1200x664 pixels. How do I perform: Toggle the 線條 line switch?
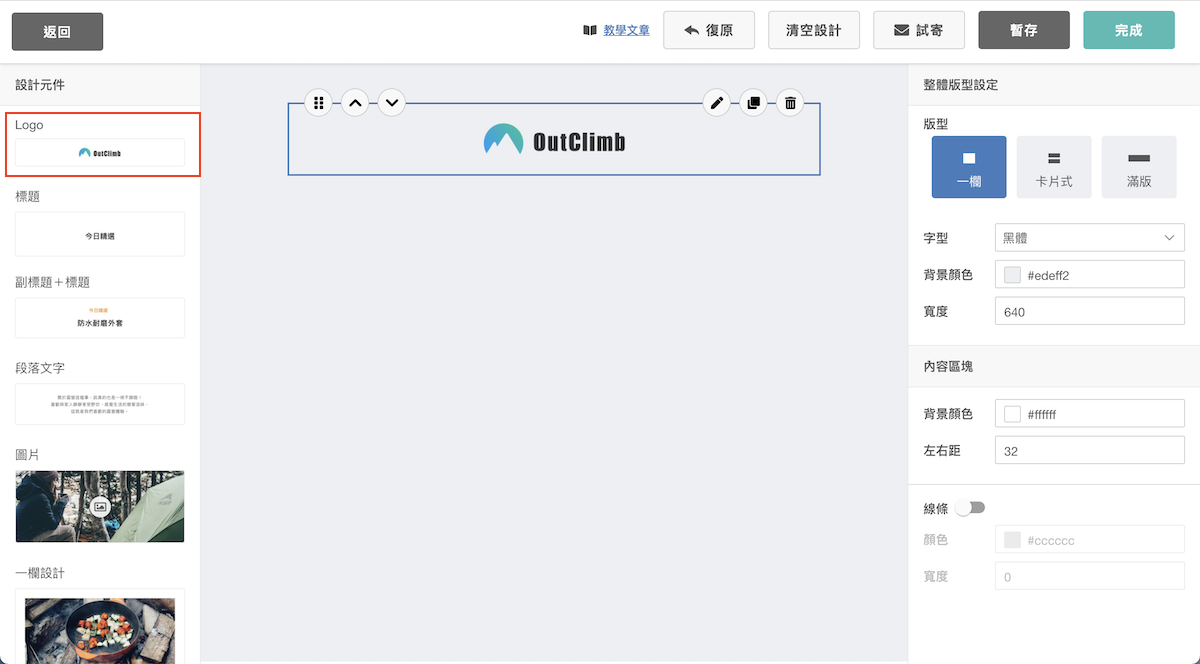(970, 508)
